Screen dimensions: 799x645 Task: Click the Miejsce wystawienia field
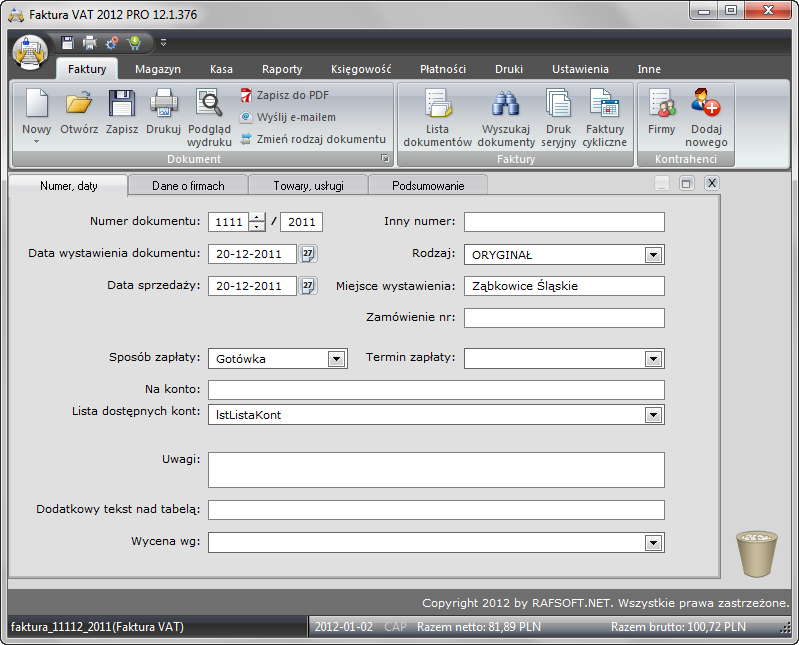[x=564, y=286]
